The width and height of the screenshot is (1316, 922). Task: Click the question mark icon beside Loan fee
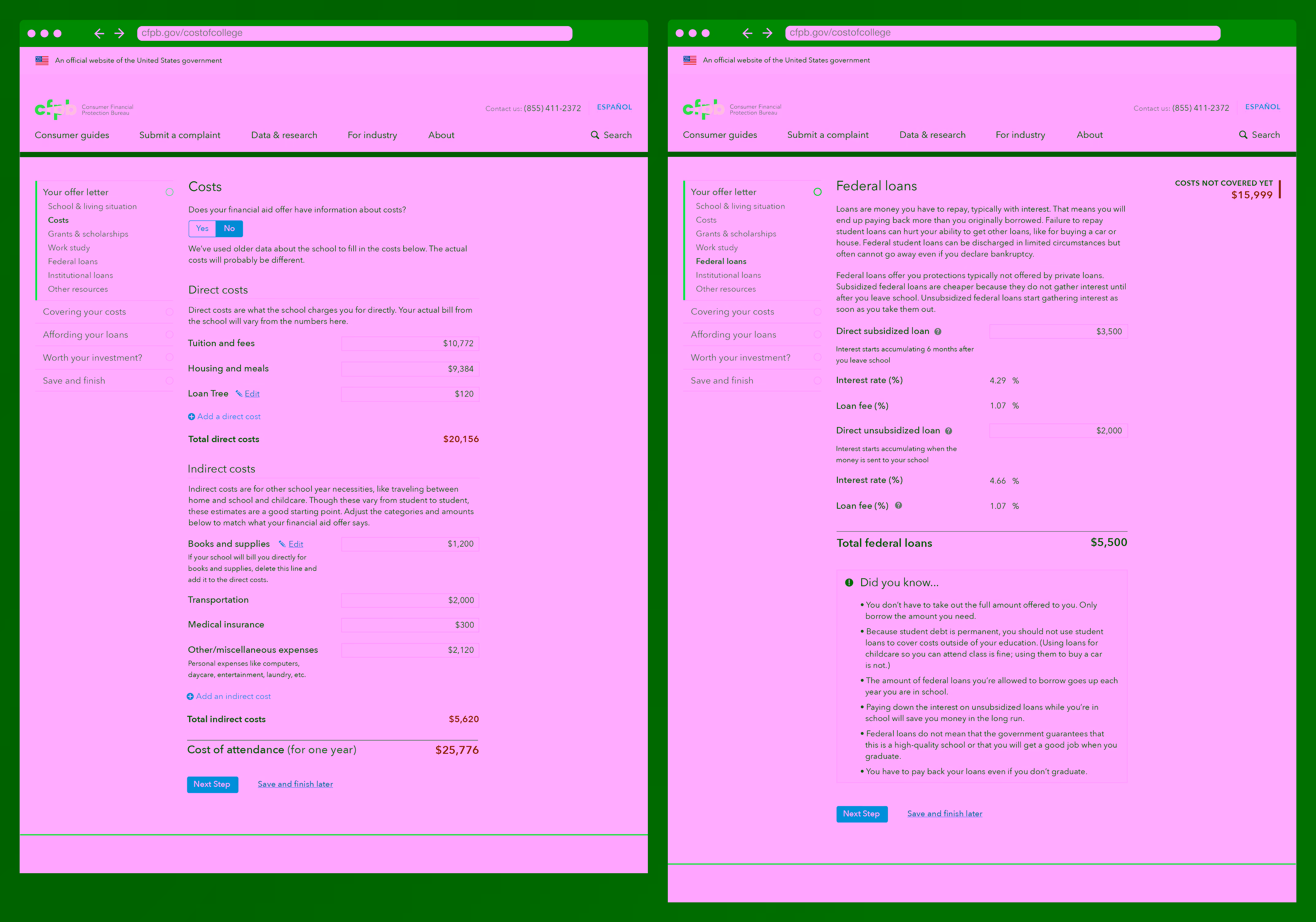[899, 505]
